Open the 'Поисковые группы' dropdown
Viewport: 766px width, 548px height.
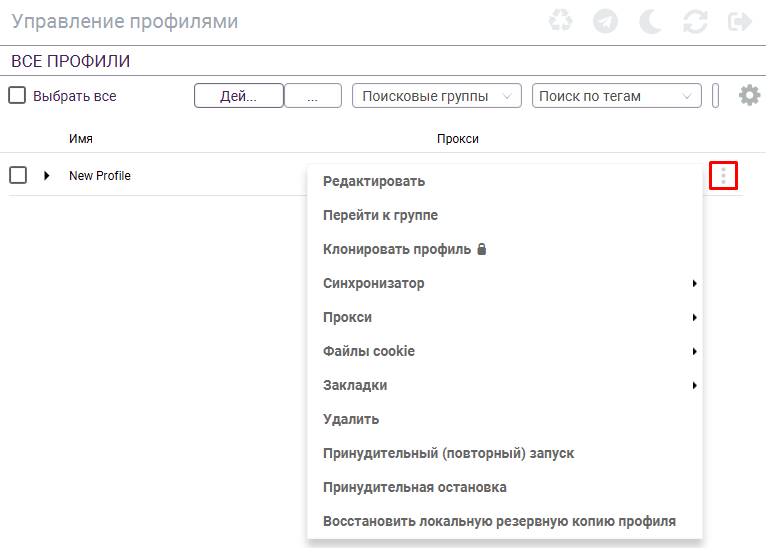point(437,96)
